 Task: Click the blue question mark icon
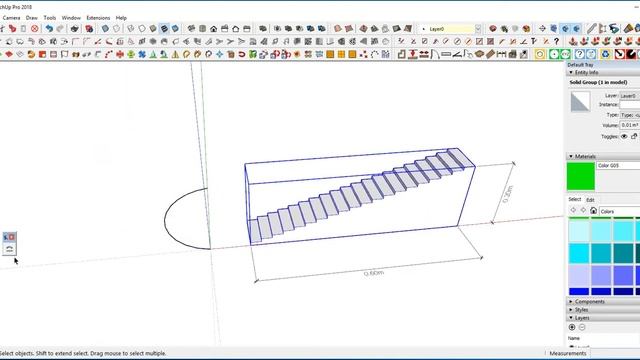click(x=579, y=54)
